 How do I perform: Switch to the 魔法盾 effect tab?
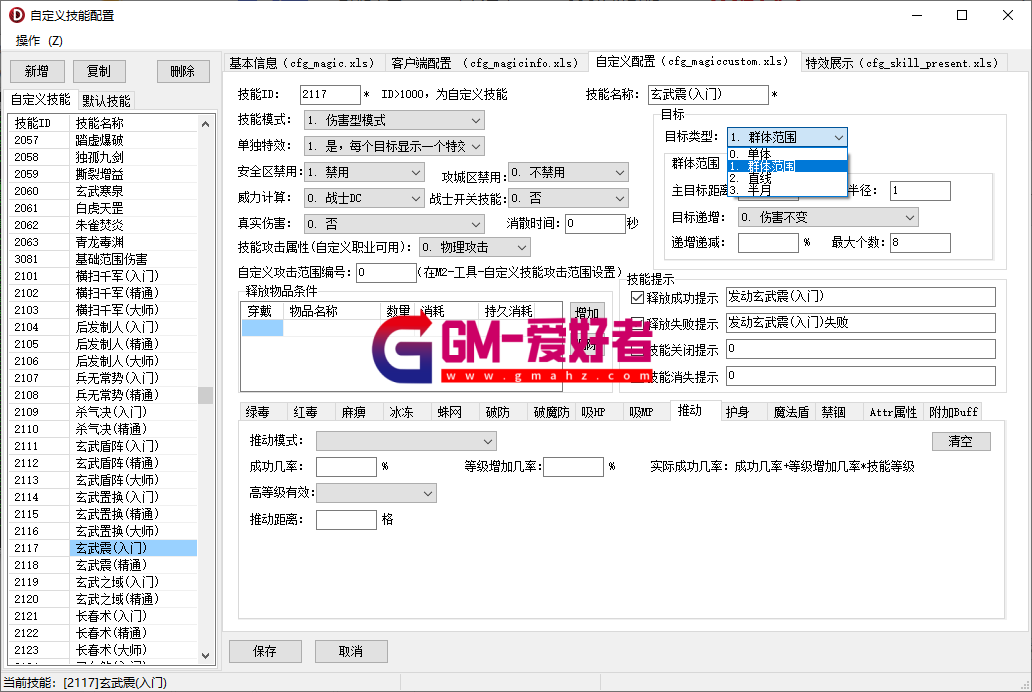pyautogui.click(x=791, y=412)
